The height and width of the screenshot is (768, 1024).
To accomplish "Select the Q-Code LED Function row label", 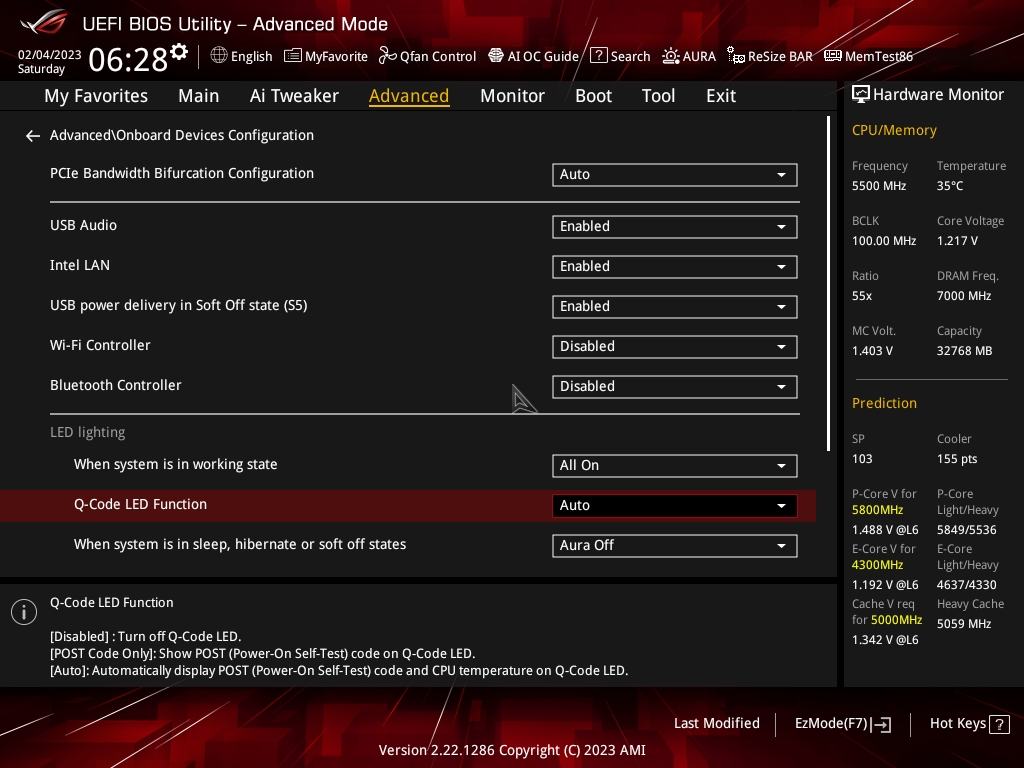I will tap(140, 504).
